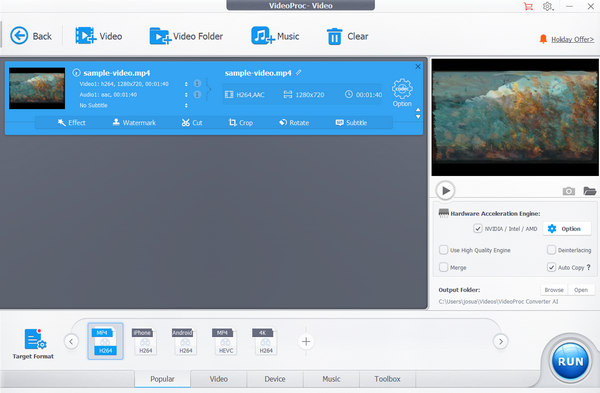600x393 pixels.
Task: Add a Video Folder
Action: [x=186, y=36]
